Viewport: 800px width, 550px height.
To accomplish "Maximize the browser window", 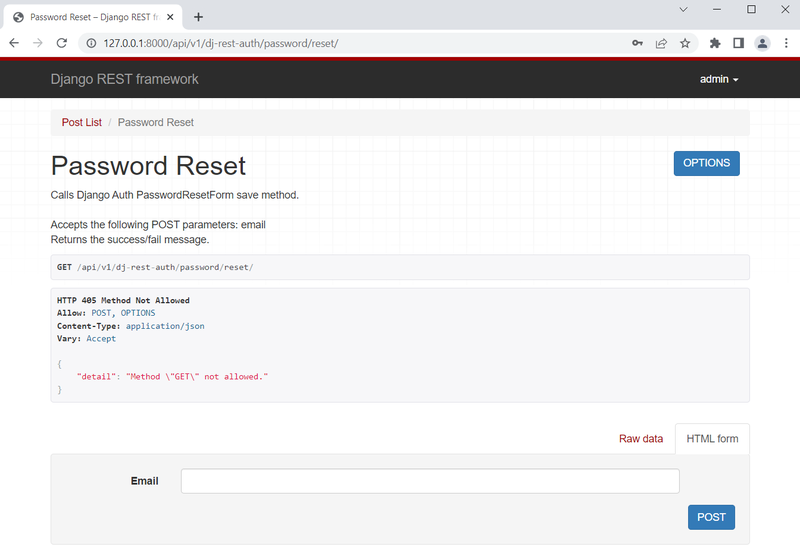I will coord(751,9).
